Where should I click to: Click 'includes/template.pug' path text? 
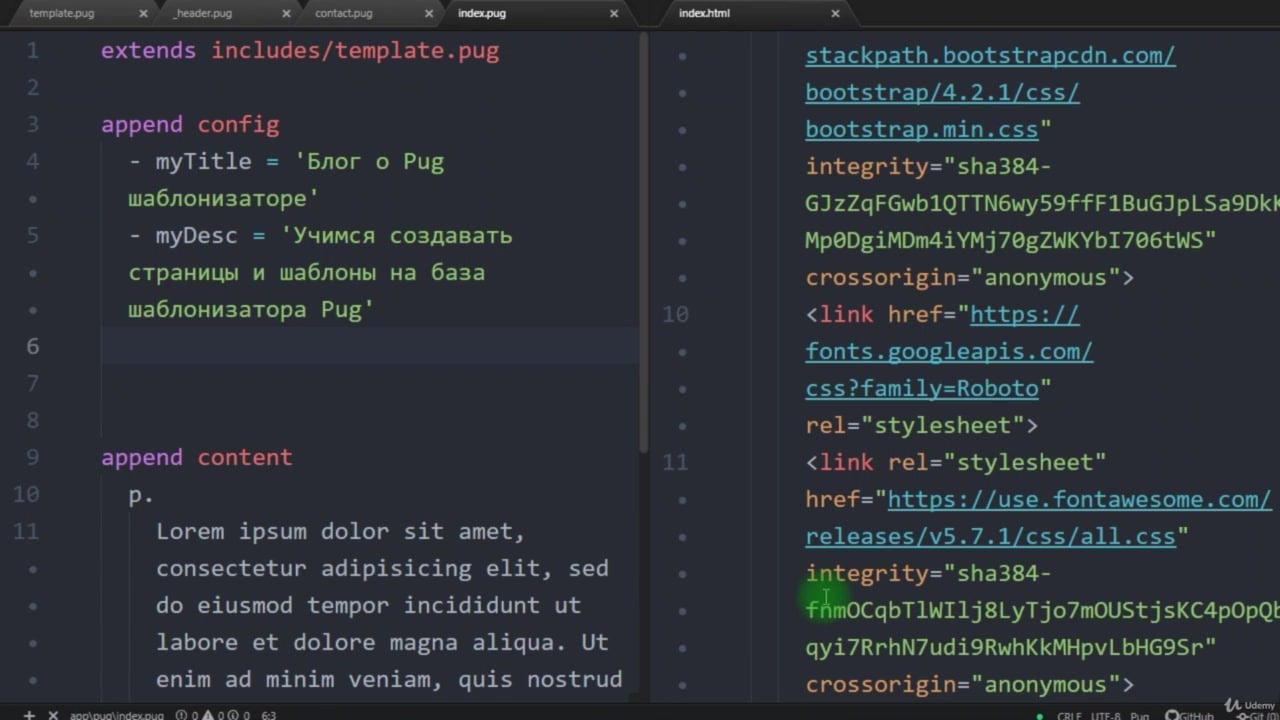[354, 51]
